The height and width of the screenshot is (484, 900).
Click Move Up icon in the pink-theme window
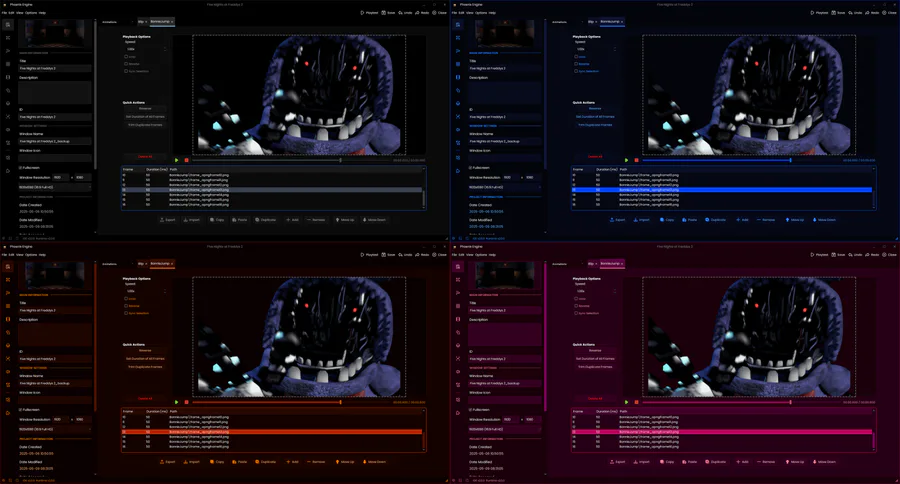click(787, 462)
